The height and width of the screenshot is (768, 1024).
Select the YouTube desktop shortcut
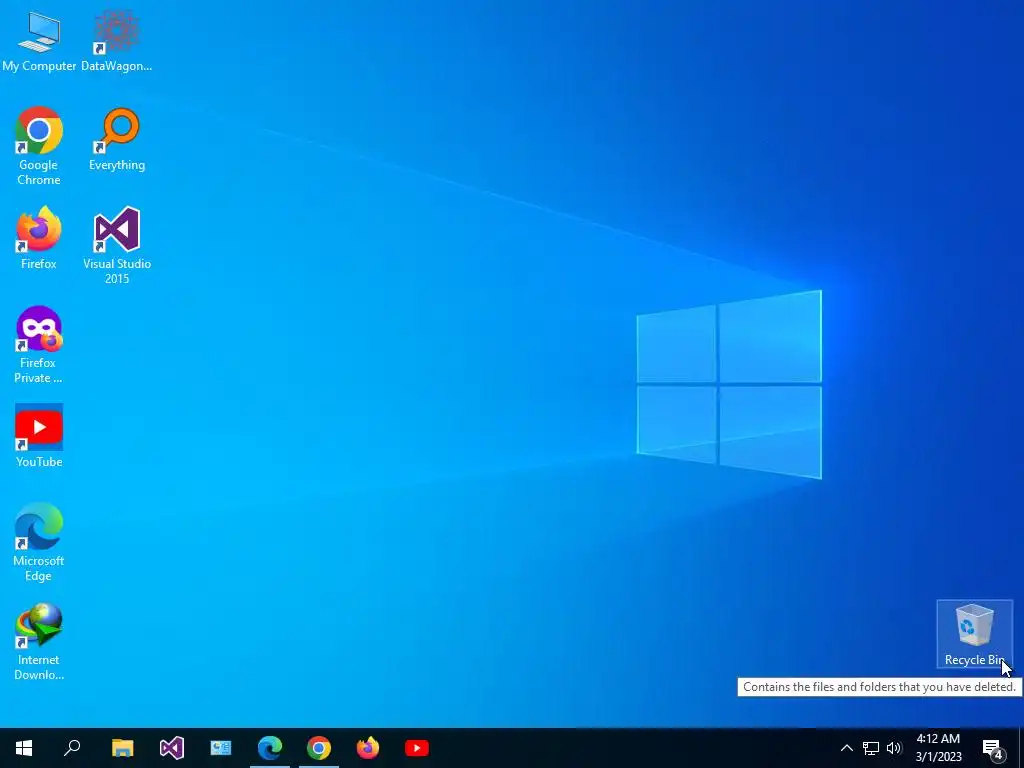click(x=39, y=436)
